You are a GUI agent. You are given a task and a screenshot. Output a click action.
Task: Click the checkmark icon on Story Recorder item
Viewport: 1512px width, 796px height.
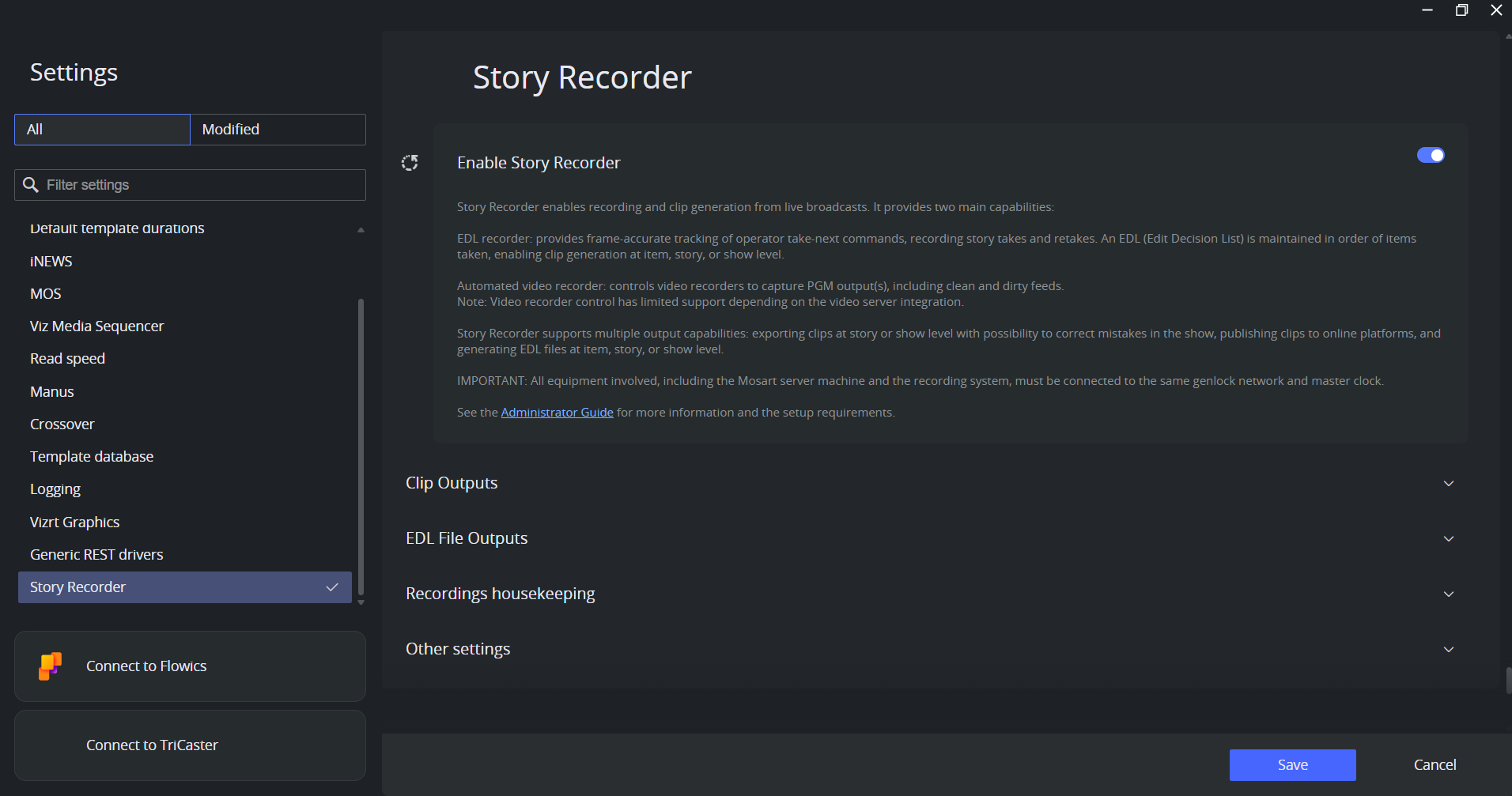332,587
